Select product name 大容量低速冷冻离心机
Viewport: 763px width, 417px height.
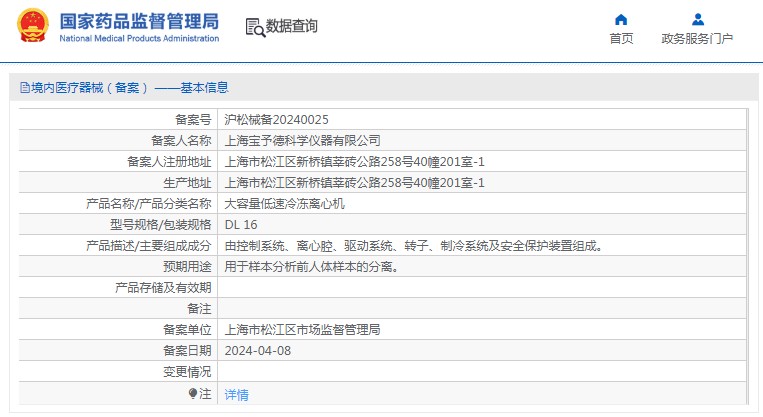(284, 204)
